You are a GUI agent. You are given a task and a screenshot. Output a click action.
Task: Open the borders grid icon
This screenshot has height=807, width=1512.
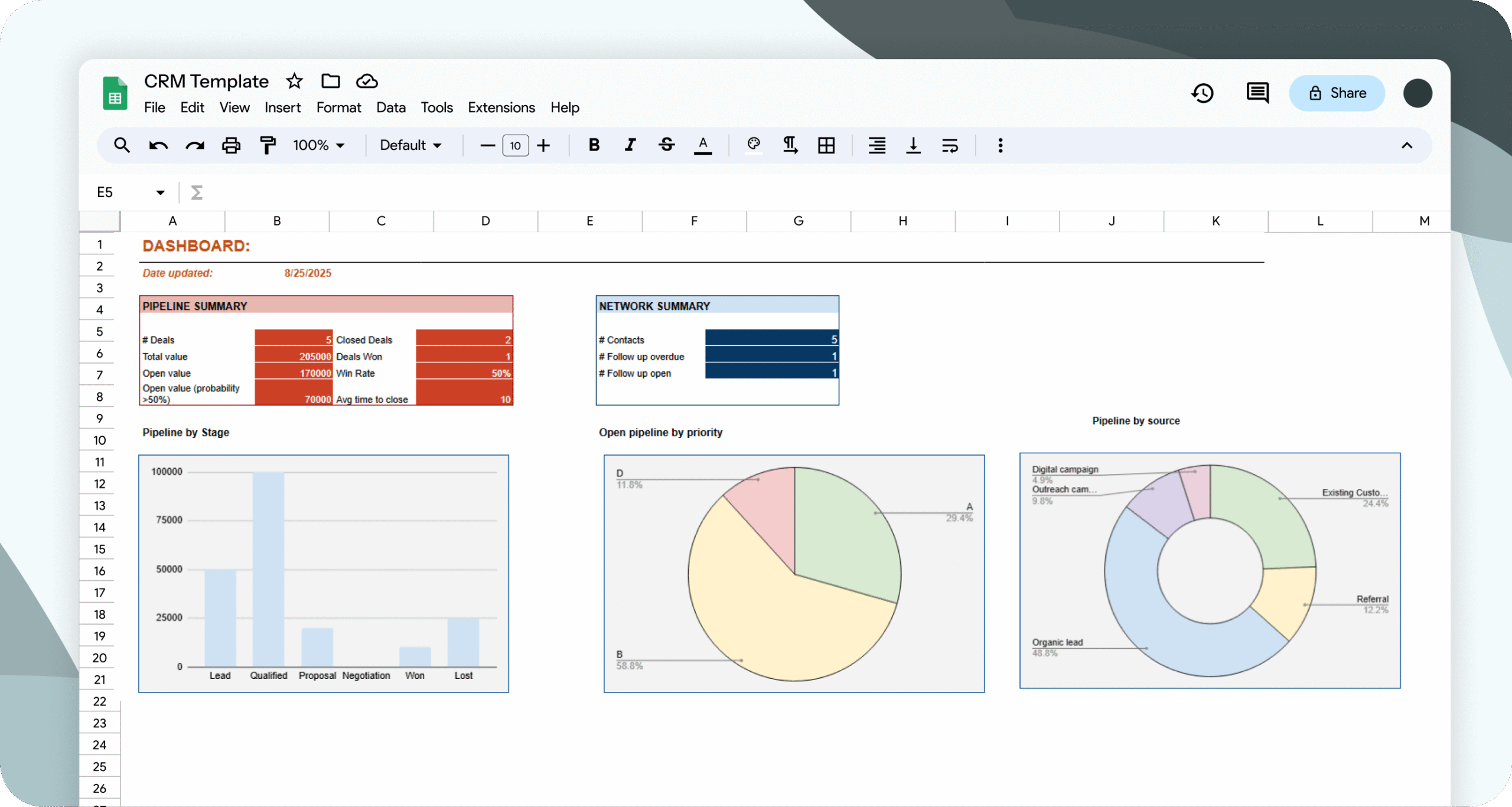(x=826, y=145)
